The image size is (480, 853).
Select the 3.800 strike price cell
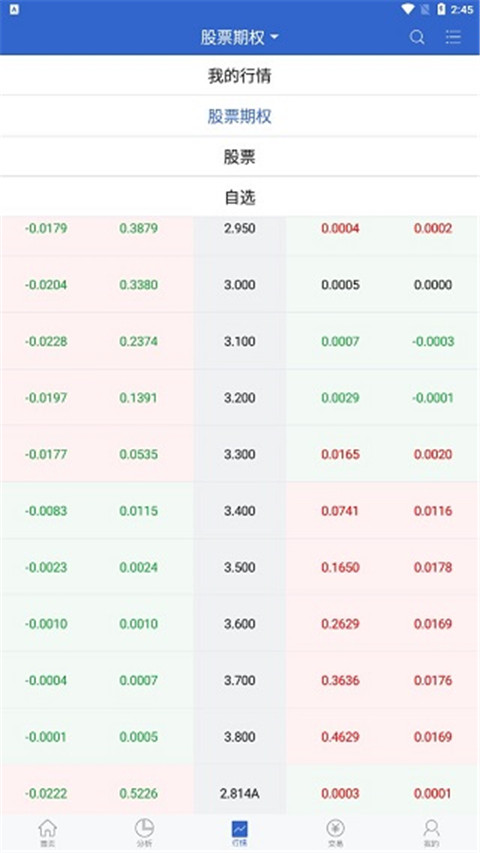239,737
